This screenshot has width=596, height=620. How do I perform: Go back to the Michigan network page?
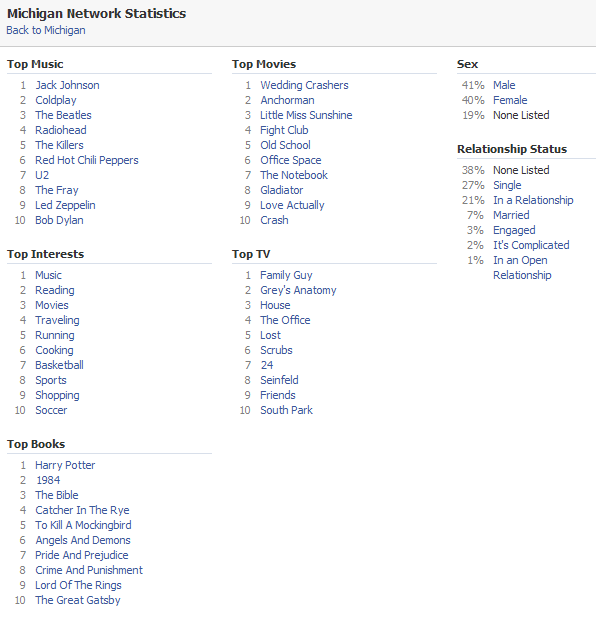[46, 30]
